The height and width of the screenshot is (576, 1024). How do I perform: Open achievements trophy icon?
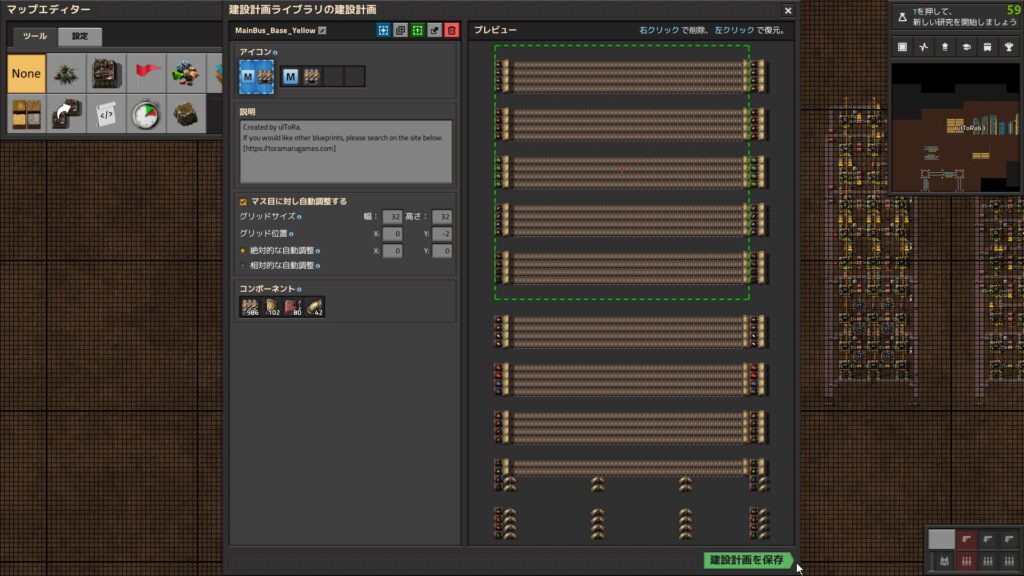tap(1009, 47)
